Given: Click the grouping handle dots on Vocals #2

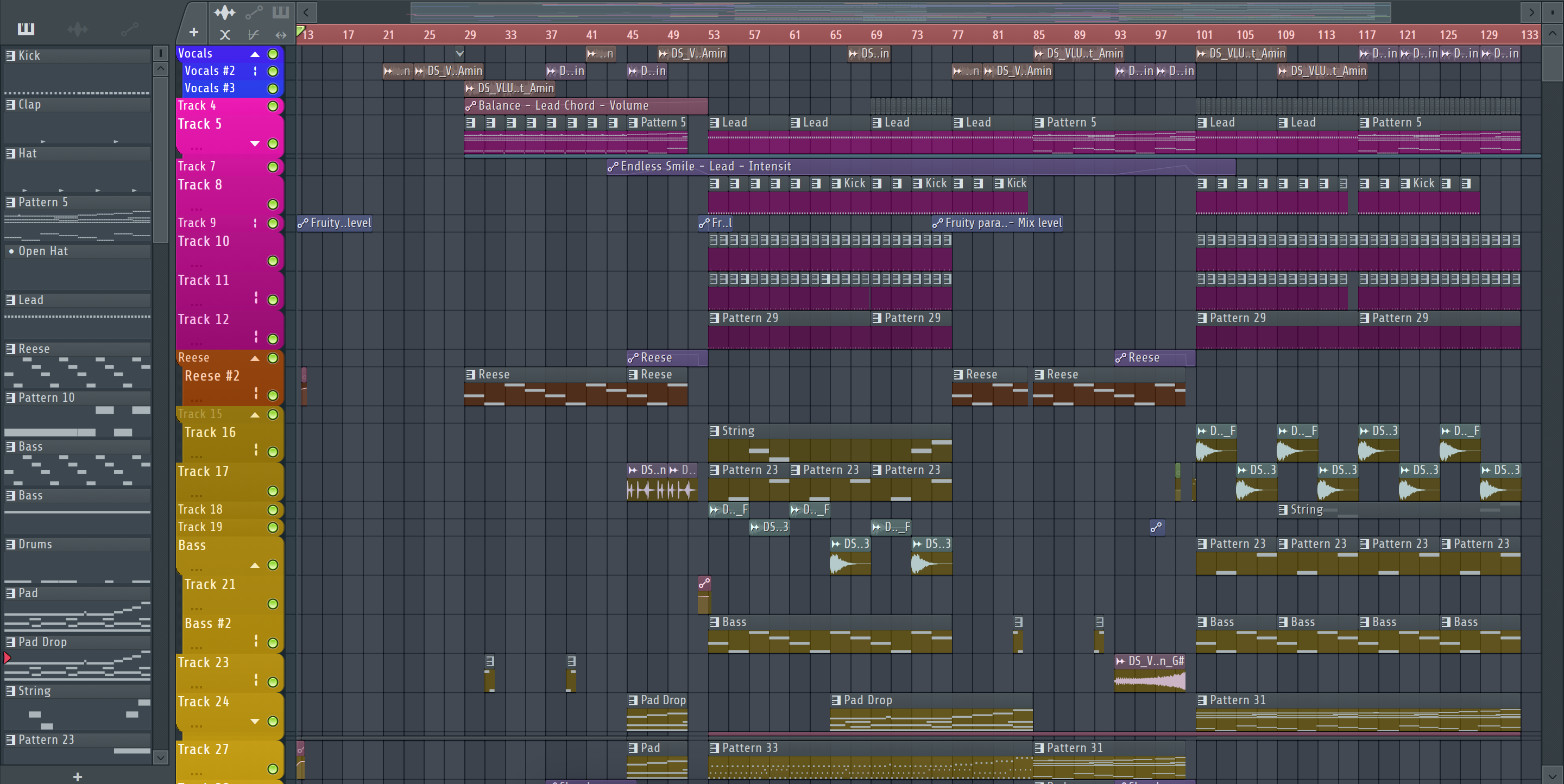Looking at the screenshot, I should point(255,72).
